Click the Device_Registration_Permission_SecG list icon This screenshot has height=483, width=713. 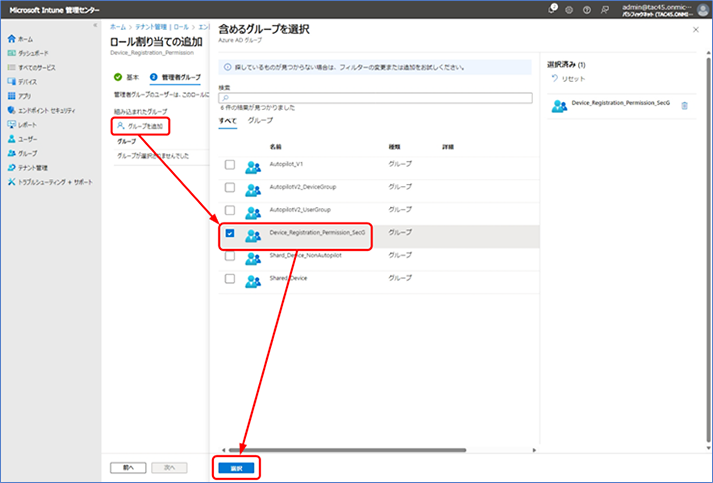click(253, 236)
